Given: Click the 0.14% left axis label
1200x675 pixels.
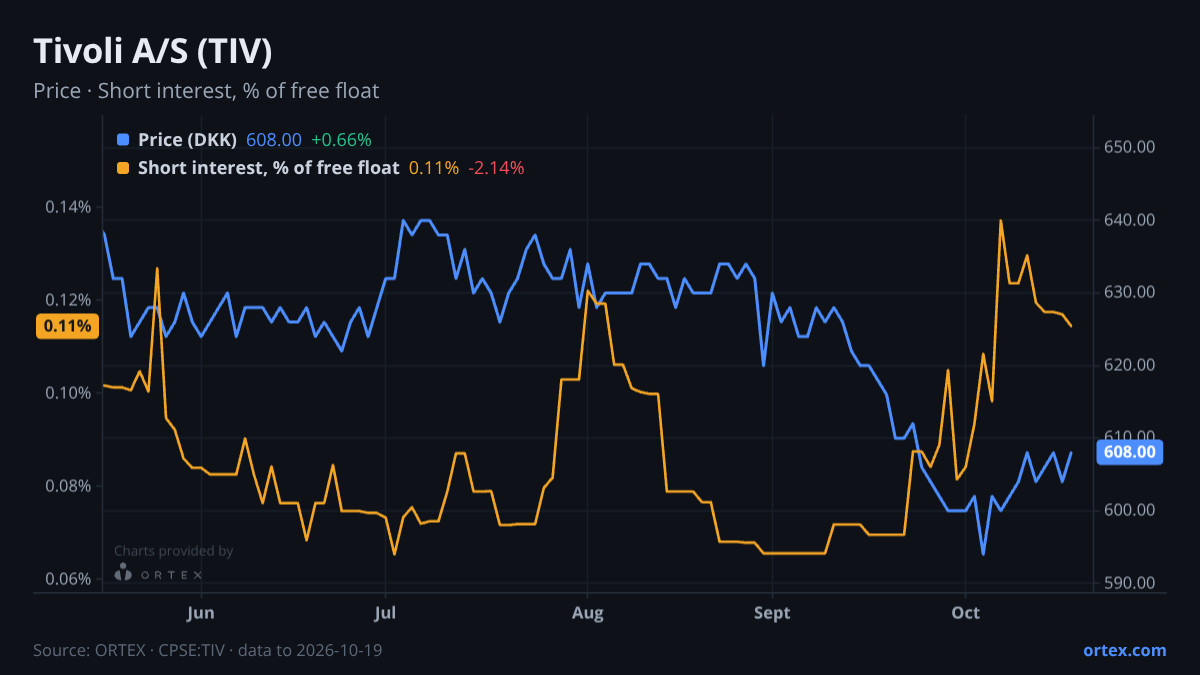Looking at the screenshot, I should click(x=68, y=207).
